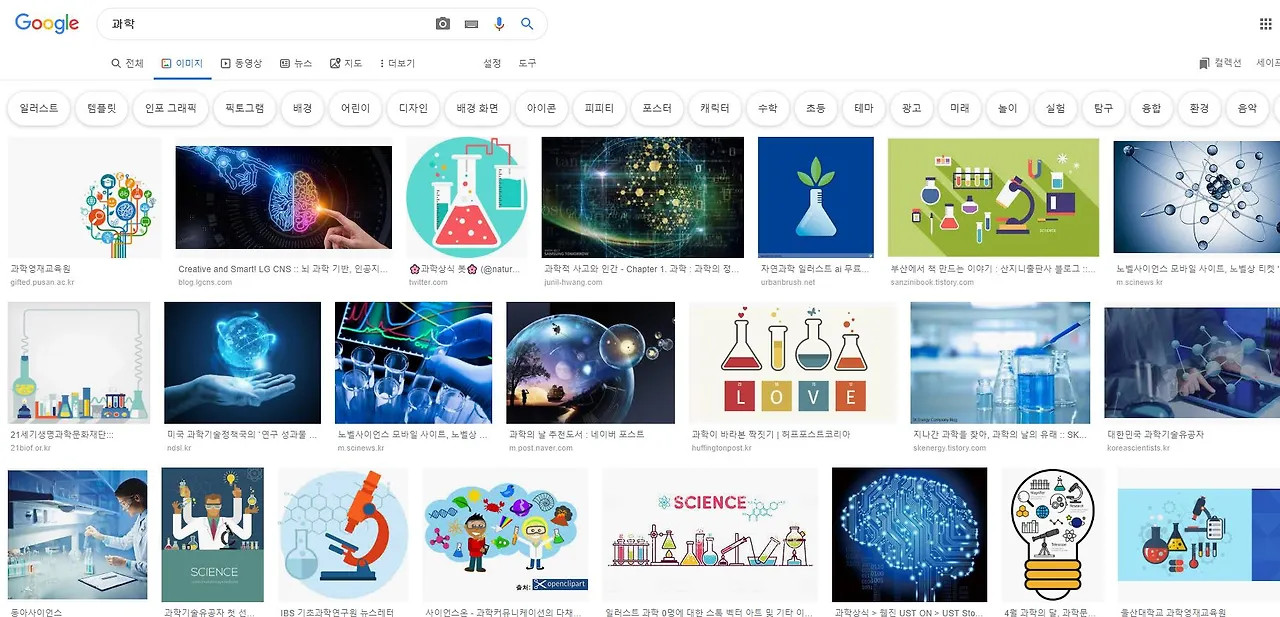The height and width of the screenshot is (617, 1280).
Task: Open the LOVE flasks image thumbnail
Action: [x=793, y=363]
